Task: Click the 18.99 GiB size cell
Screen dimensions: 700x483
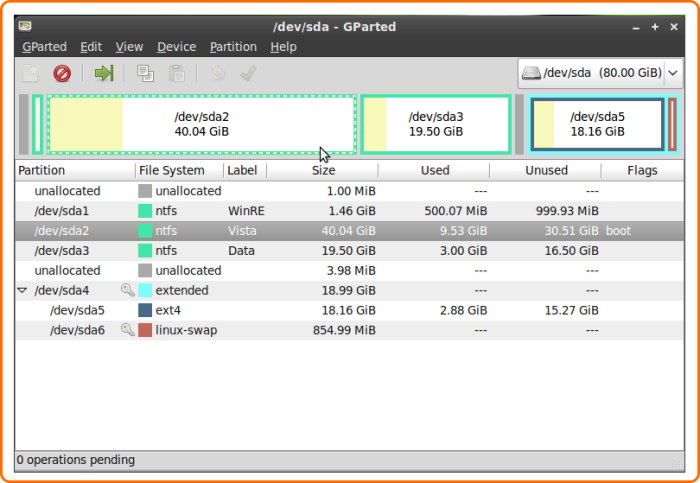Action: coord(349,291)
